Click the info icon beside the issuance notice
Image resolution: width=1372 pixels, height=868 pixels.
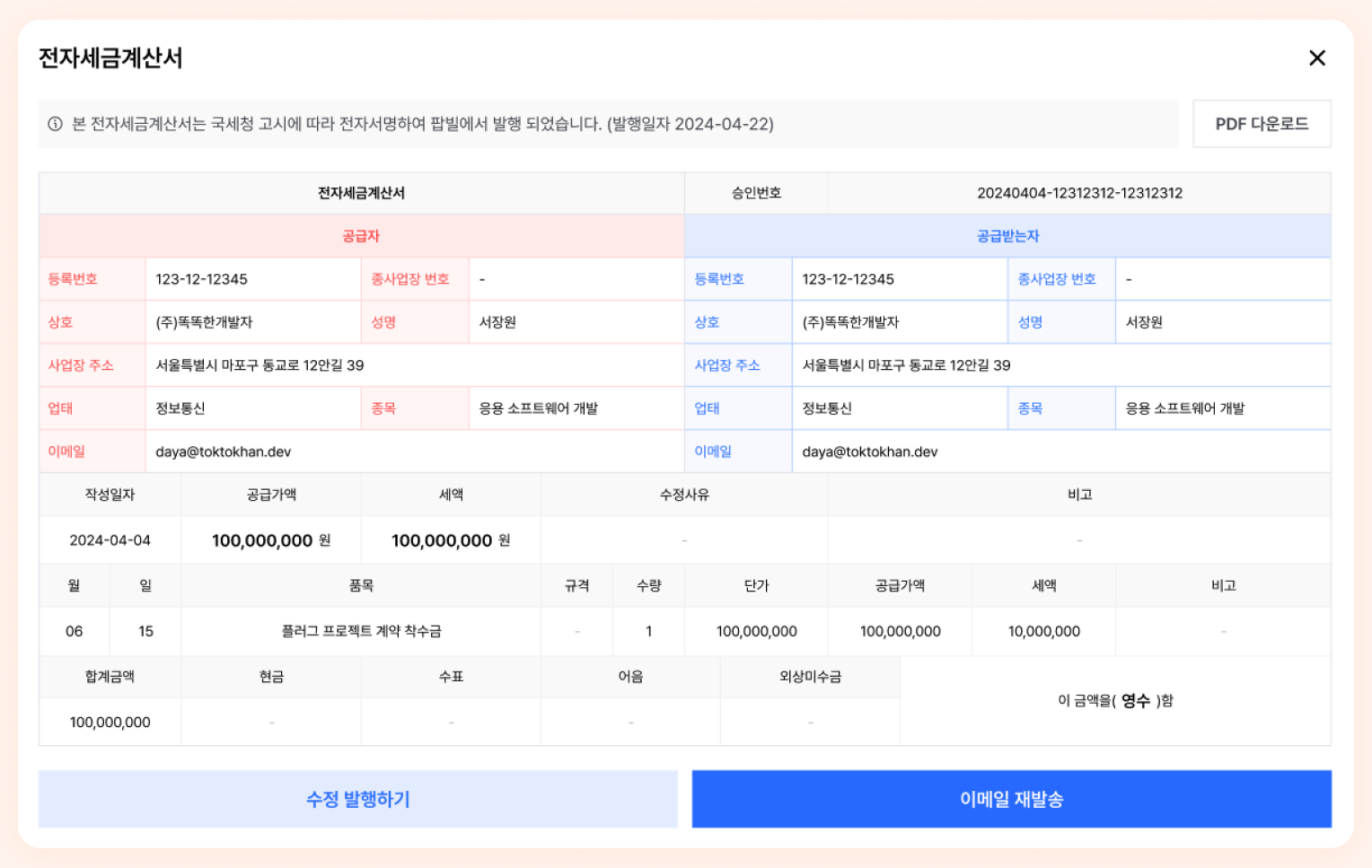click(56, 124)
